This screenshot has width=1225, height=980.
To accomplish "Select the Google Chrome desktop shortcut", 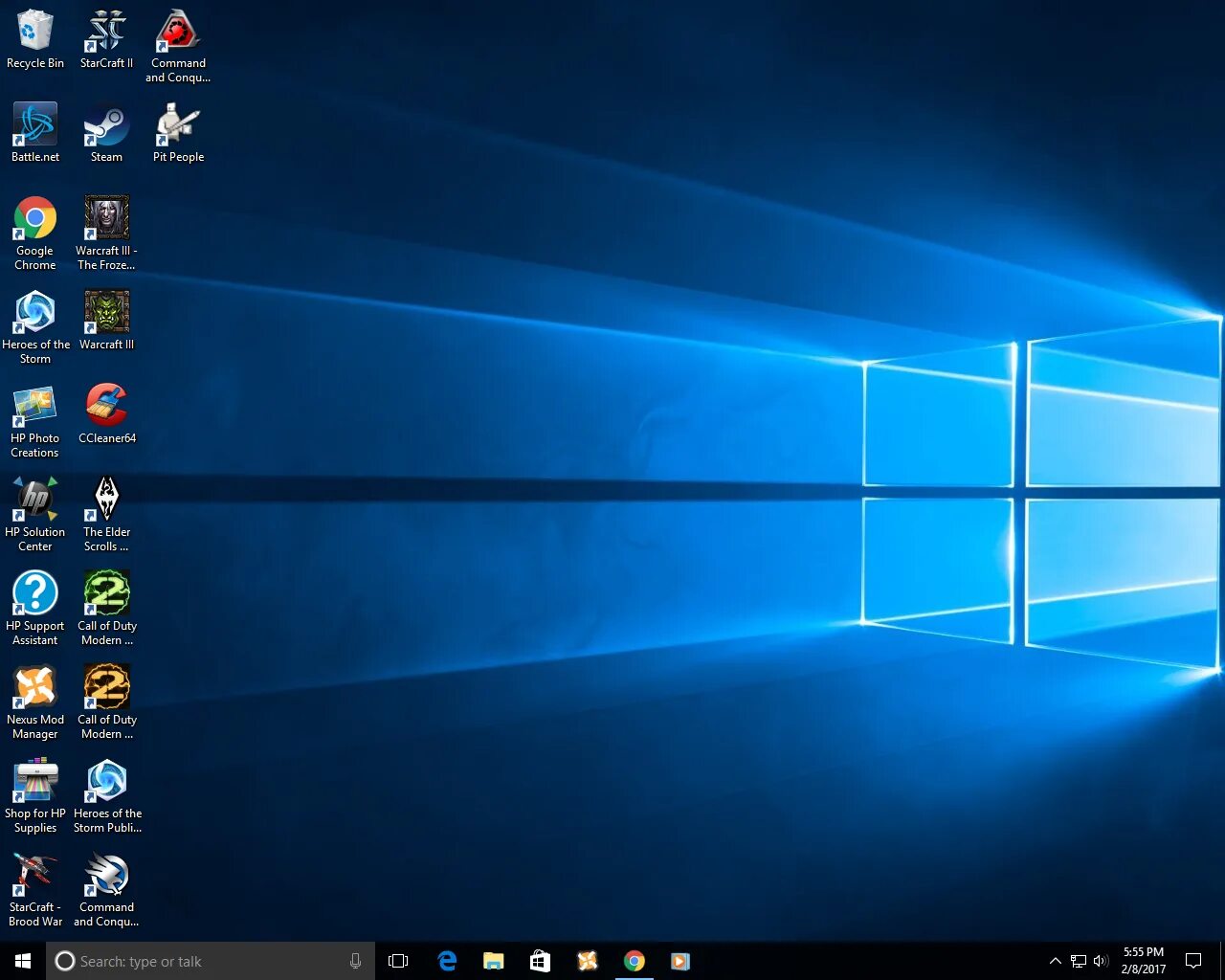I will click(35, 234).
